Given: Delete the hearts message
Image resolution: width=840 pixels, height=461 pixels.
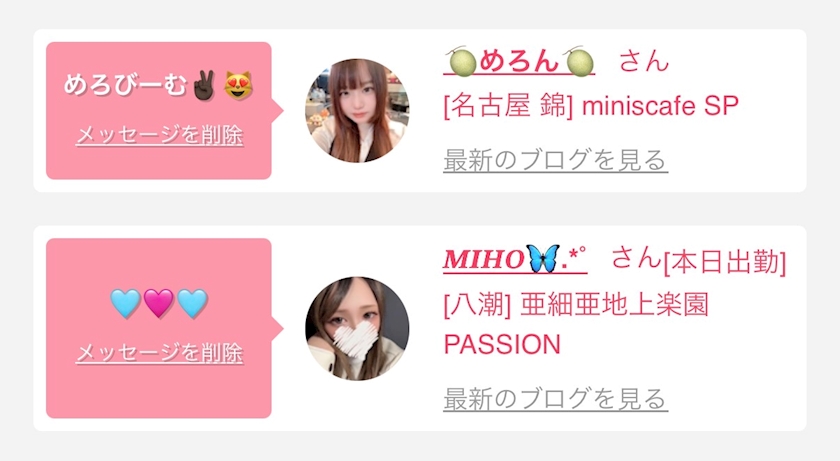Looking at the screenshot, I should [x=159, y=353].
